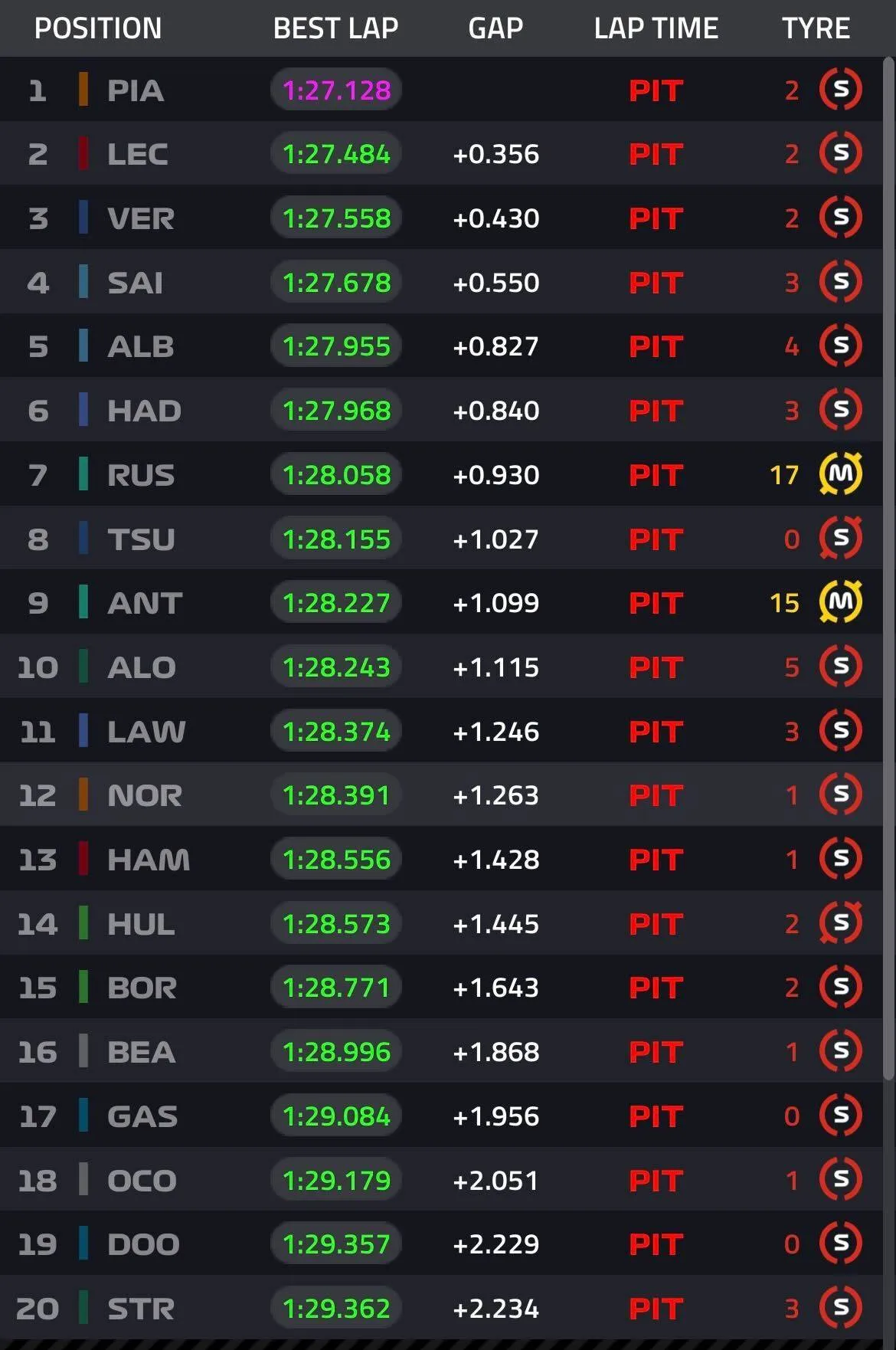Image resolution: width=896 pixels, height=1350 pixels.
Task: Select PIA's purple best lap 1:27.128
Action: (x=336, y=90)
